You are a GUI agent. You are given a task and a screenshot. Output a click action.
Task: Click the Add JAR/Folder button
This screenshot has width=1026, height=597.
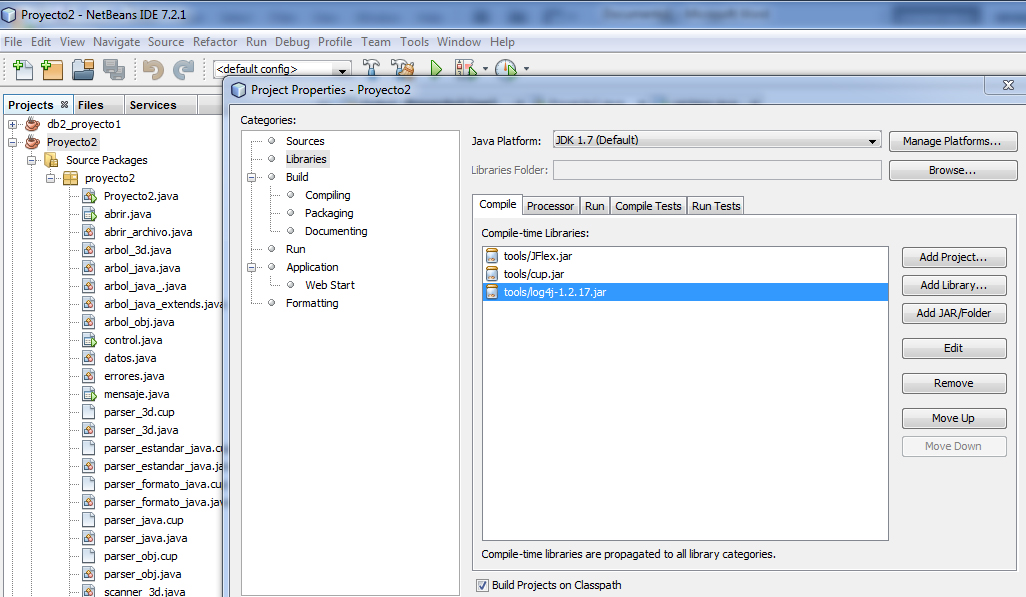(x=954, y=313)
